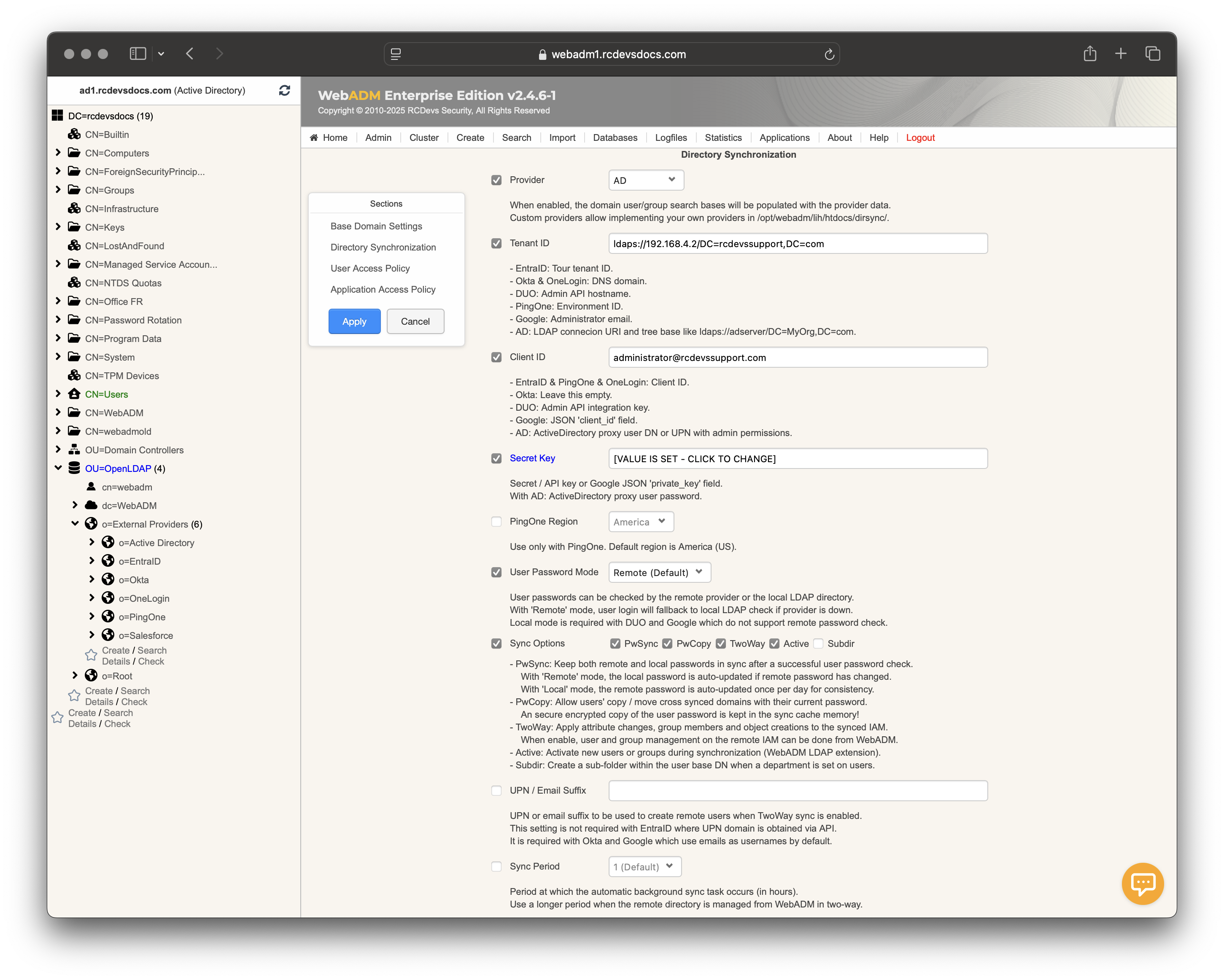
Task: Enable the UPN / Email Suffix checkbox
Action: click(x=496, y=791)
